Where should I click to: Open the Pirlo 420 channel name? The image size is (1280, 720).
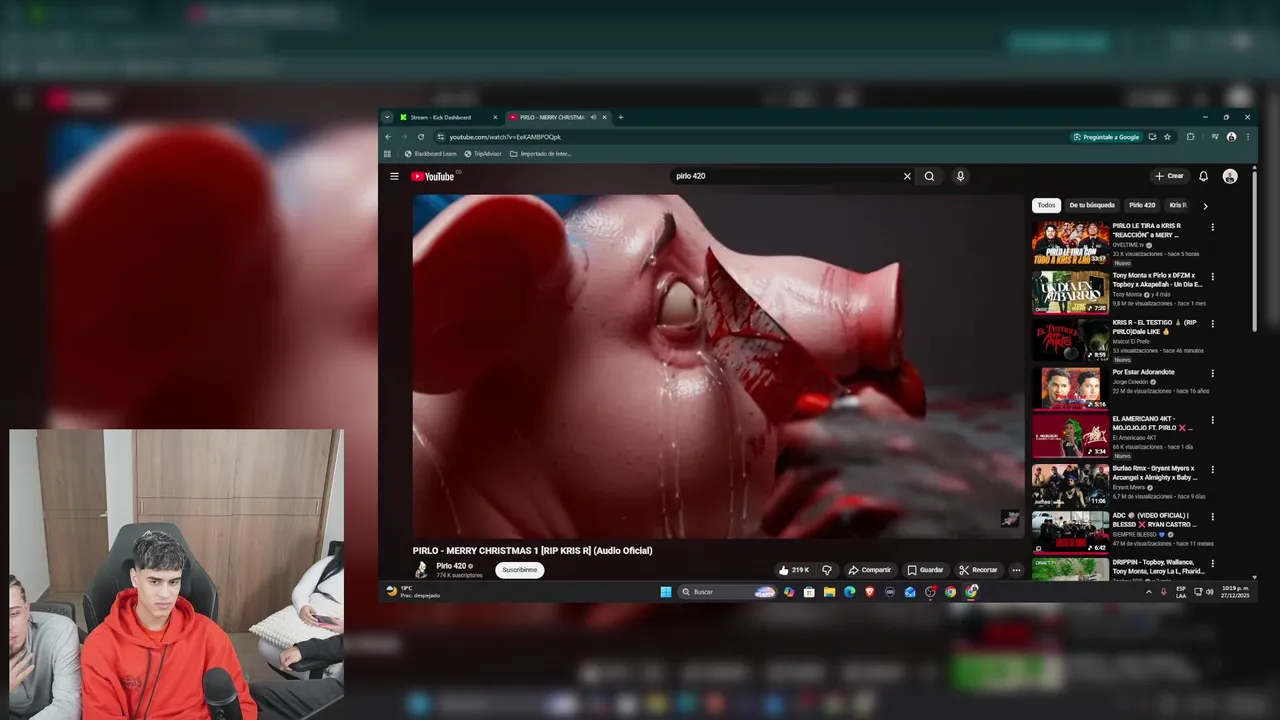point(451,566)
